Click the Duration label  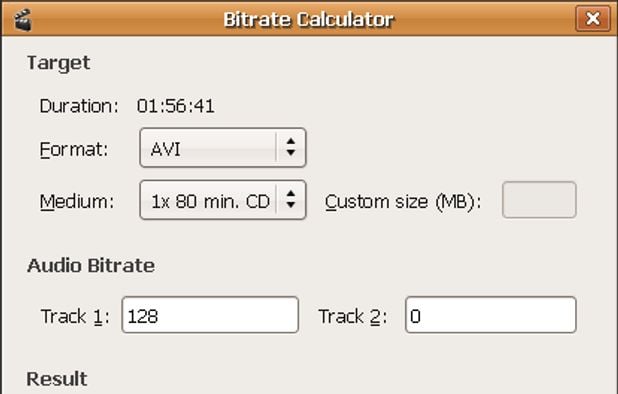(x=79, y=106)
